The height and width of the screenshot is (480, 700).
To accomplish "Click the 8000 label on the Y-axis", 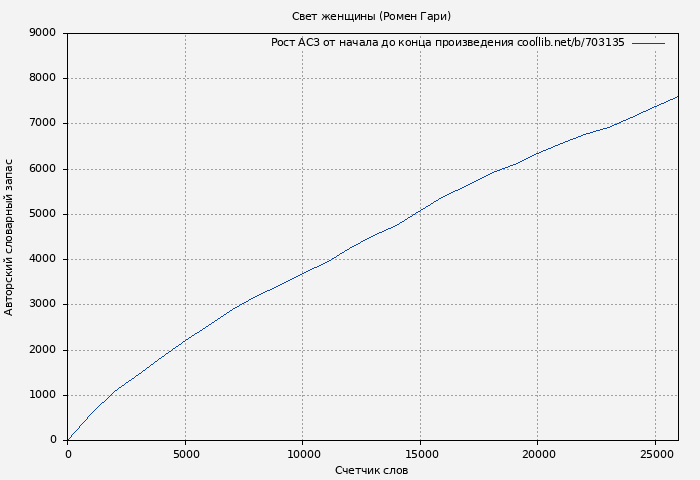I will [x=43, y=78].
